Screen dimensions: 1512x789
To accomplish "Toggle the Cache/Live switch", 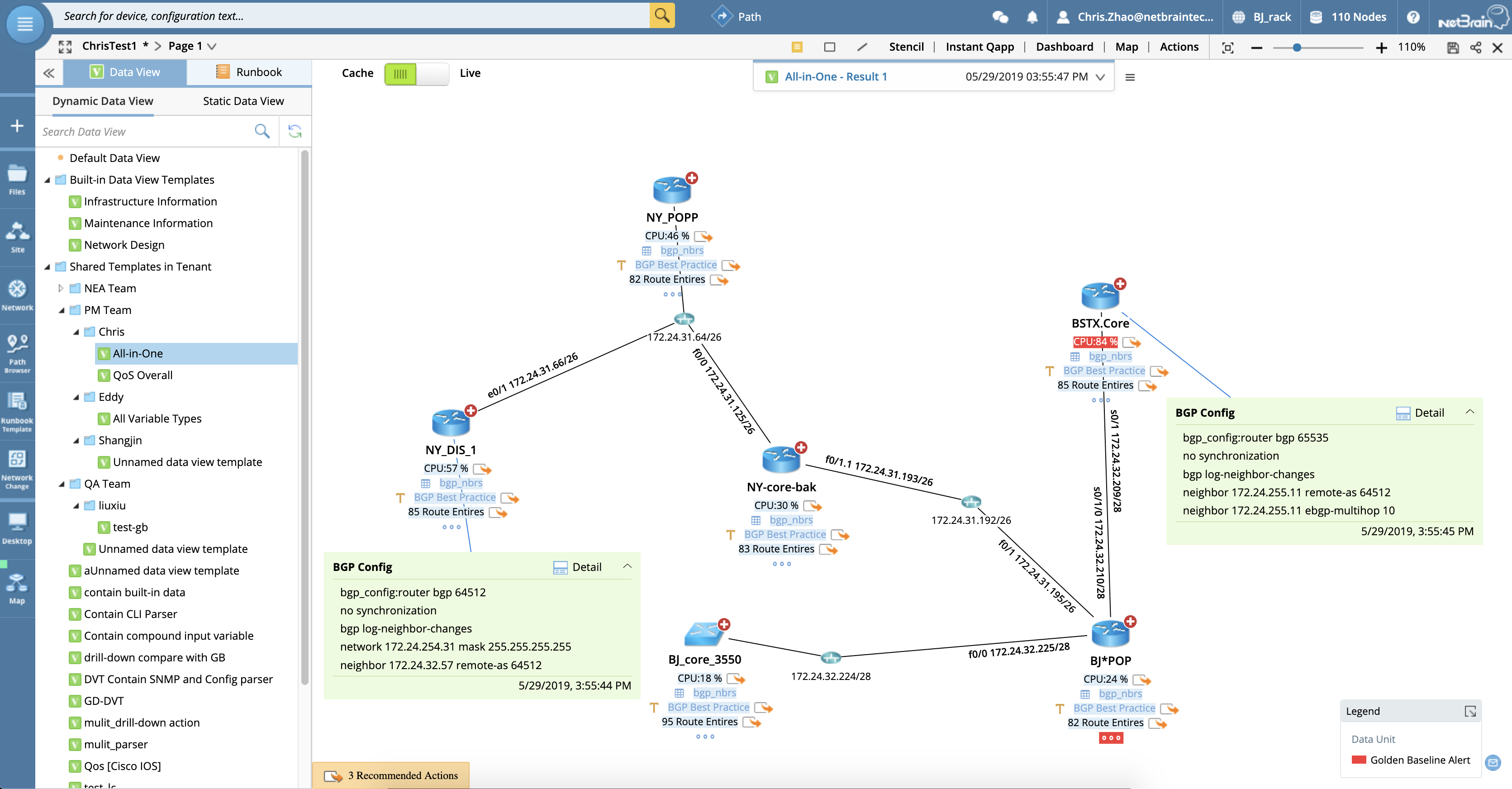I will point(416,74).
